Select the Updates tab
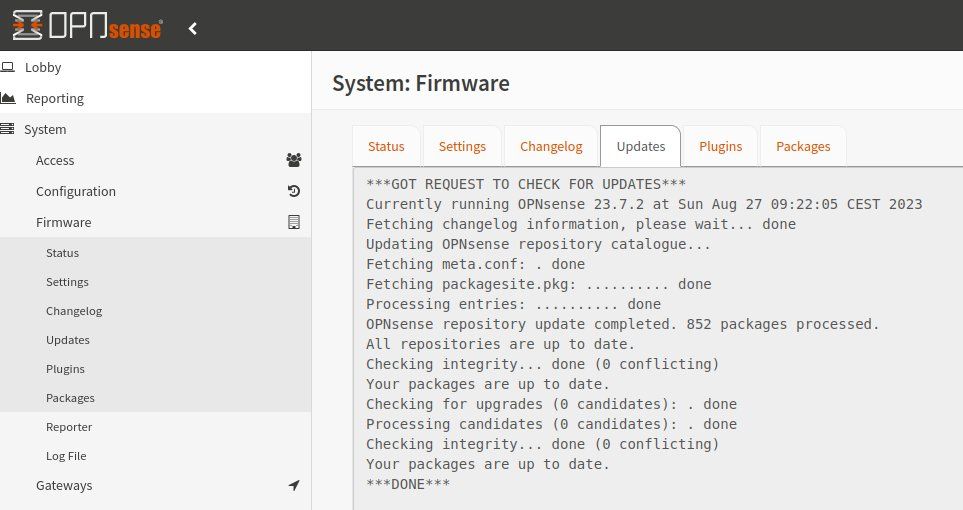Viewport: 963px width, 510px height. 641,146
